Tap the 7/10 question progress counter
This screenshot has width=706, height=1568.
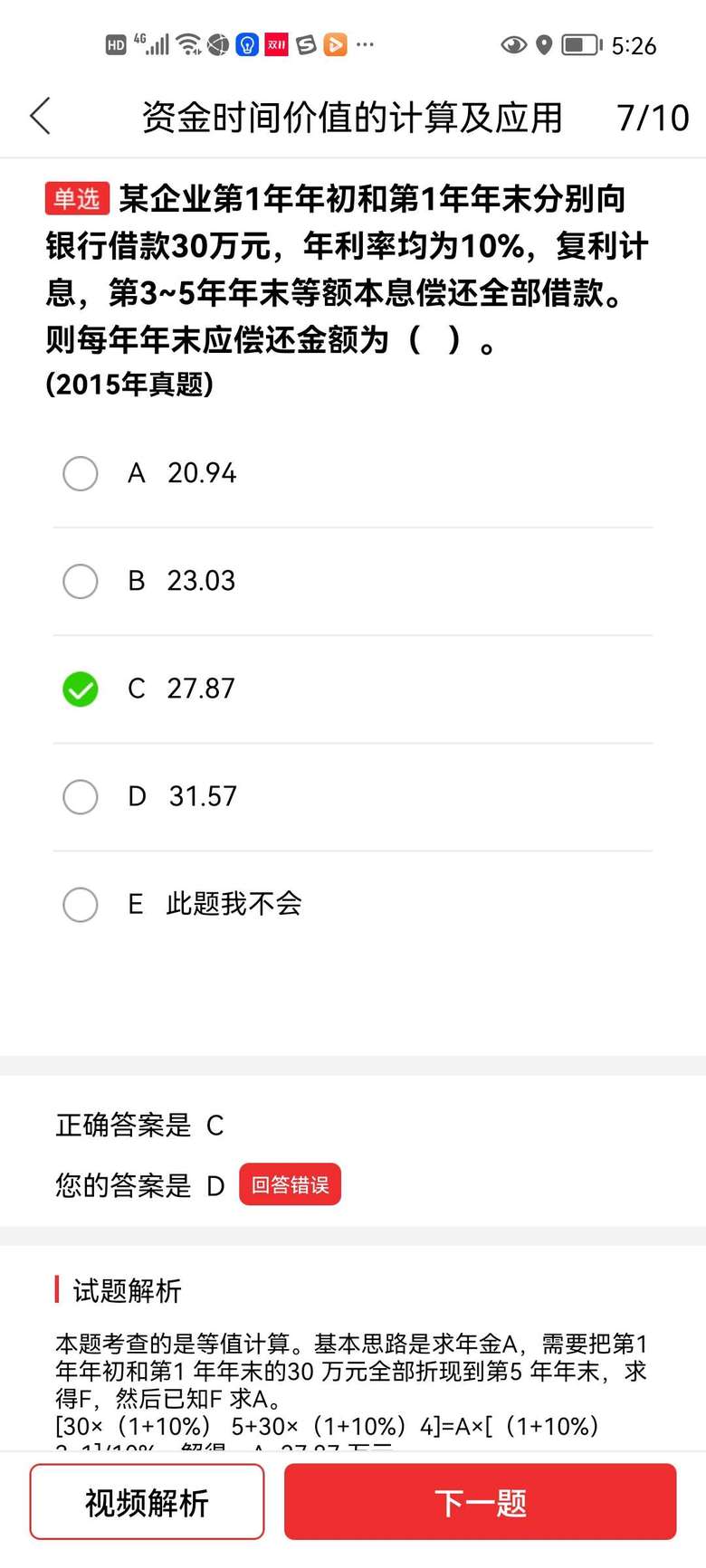point(653,118)
